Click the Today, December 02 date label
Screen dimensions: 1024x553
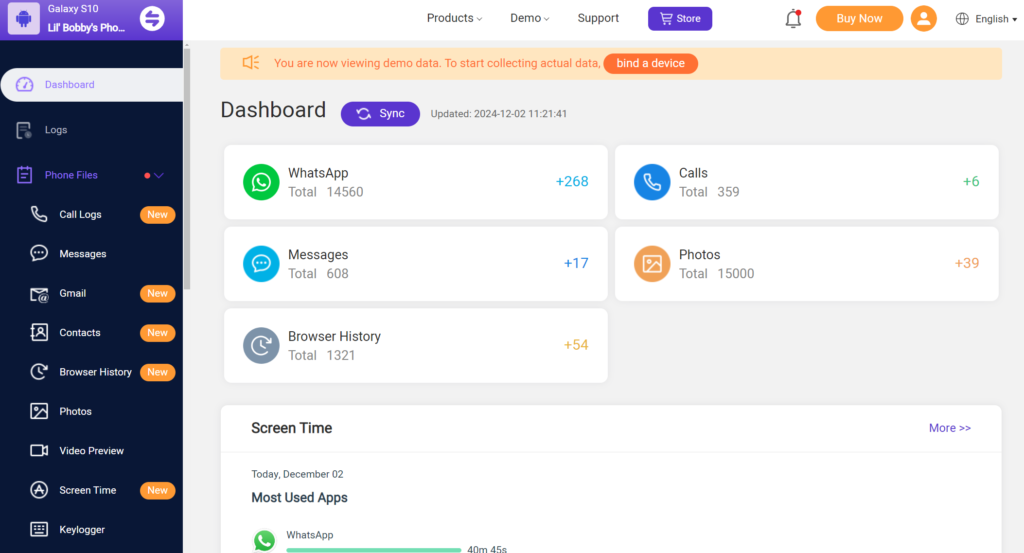pyautogui.click(x=297, y=474)
